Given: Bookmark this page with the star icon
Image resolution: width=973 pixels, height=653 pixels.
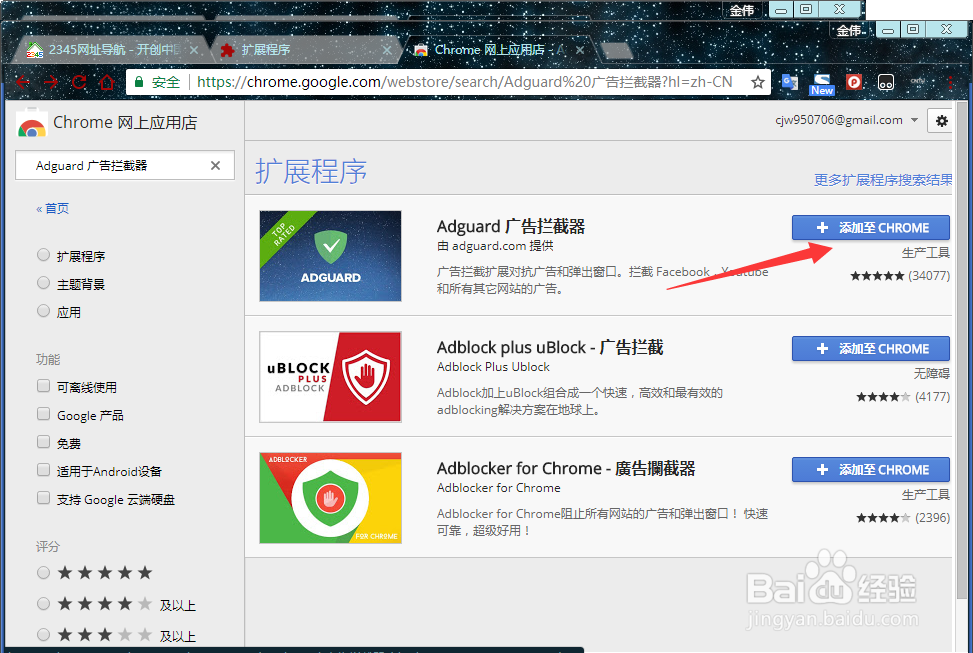Looking at the screenshot, I should click(758, 82).
